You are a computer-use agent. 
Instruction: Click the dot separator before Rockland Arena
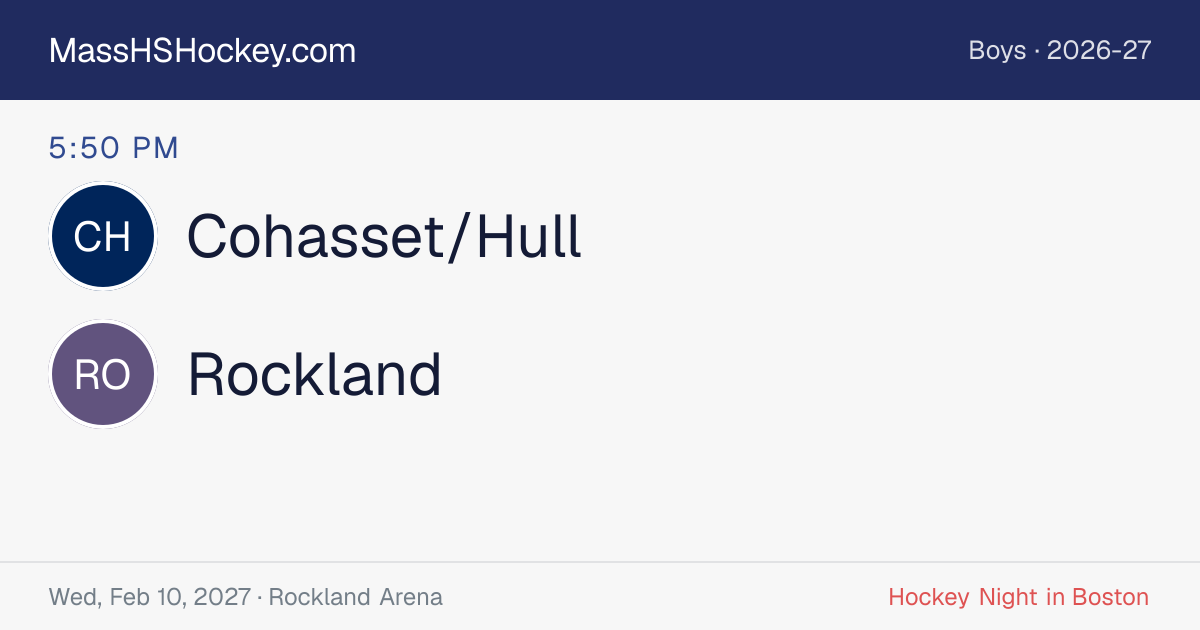tap(259, 598)
